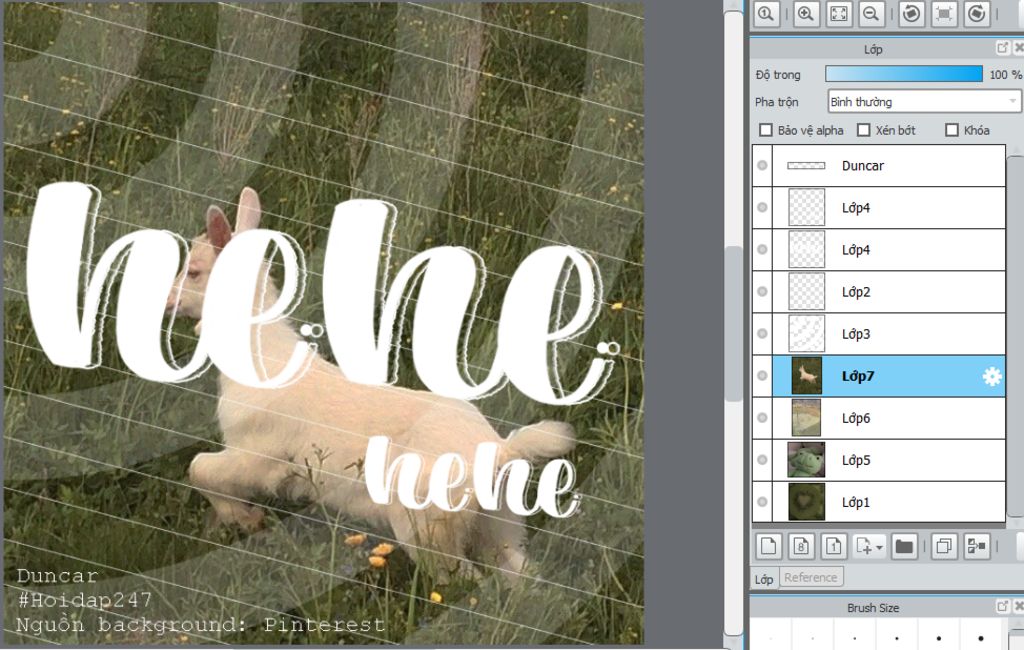Create a new layer folder
The height and width of the screenshot is (650, 1024).
click(904, 546)
